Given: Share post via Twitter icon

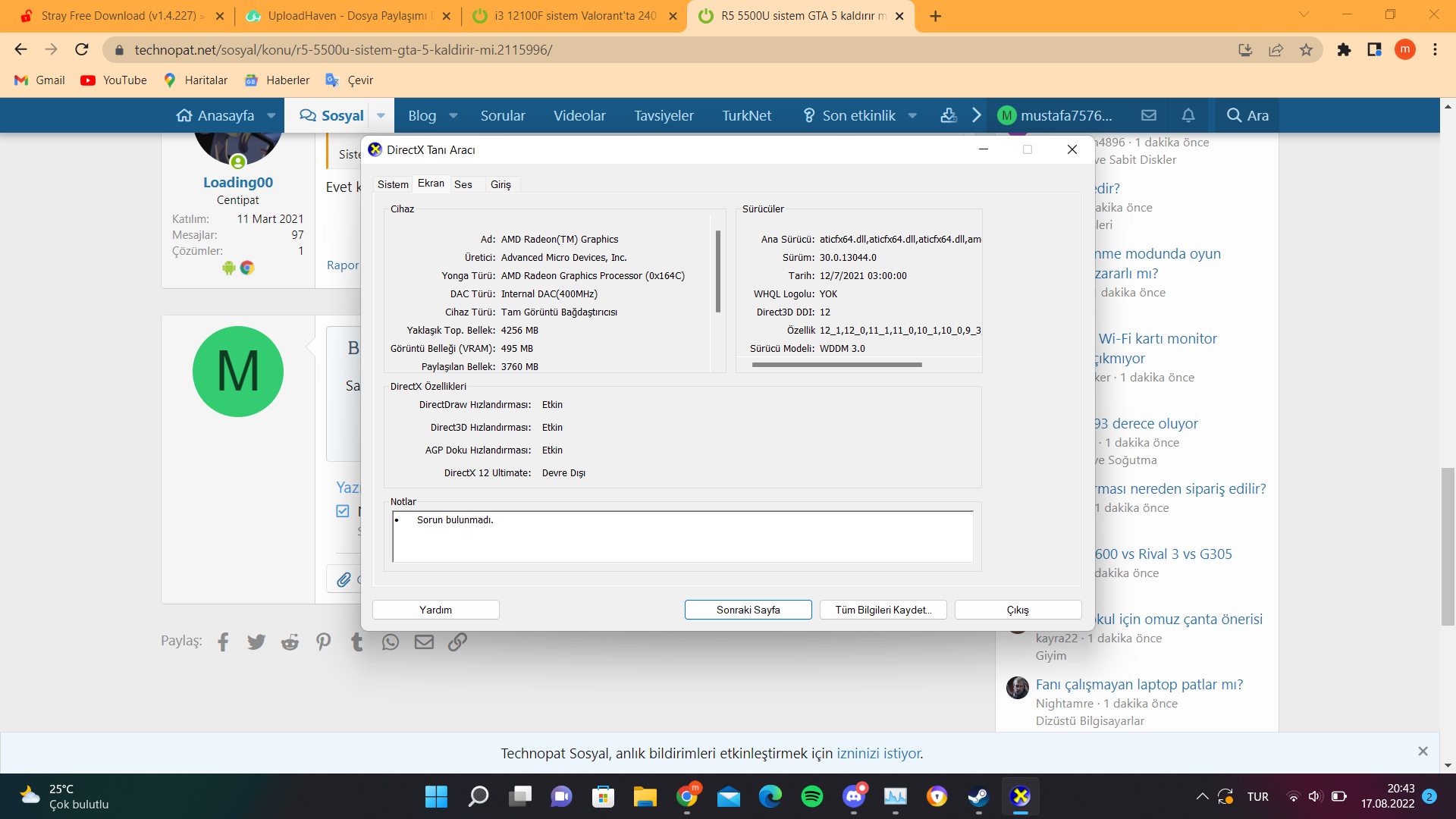Looking at the screenshot, I should point(256,642).
